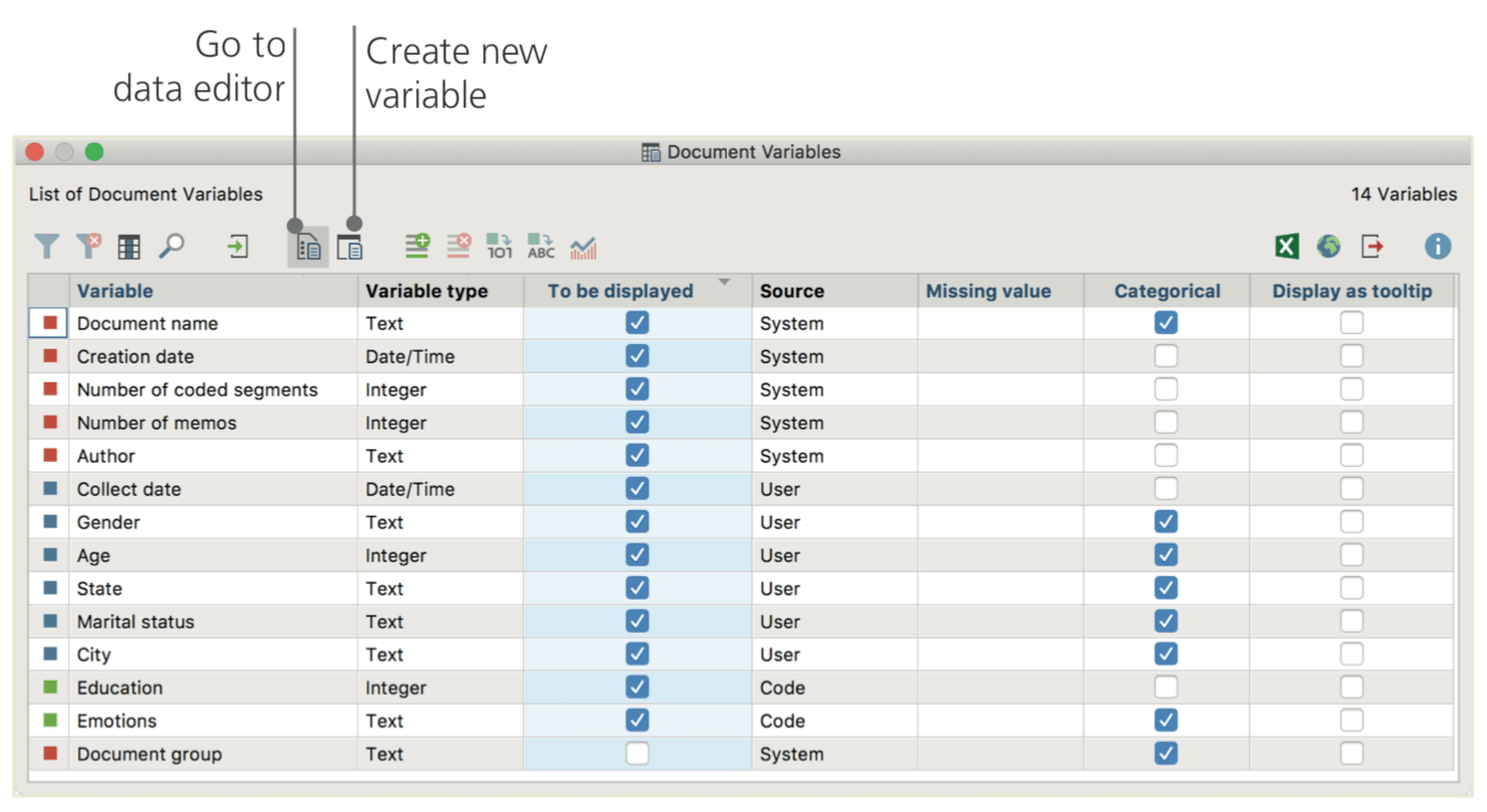Click sort arrow on 'To be displayed' column
The width and height of the screenshot is (1487, 812).
[x=725, y=282]
